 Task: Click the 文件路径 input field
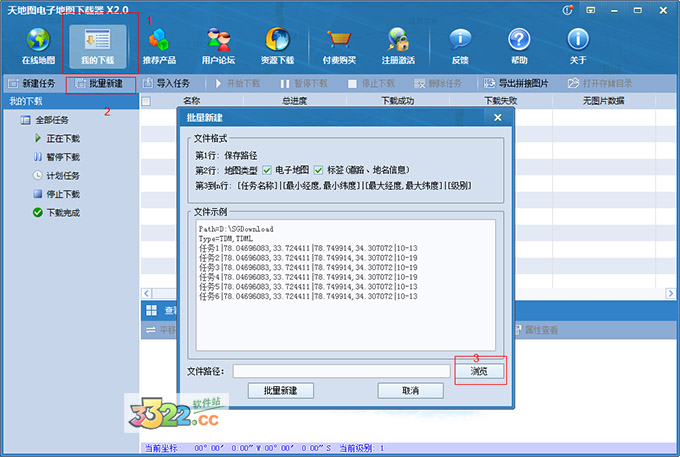pos(341,371)
